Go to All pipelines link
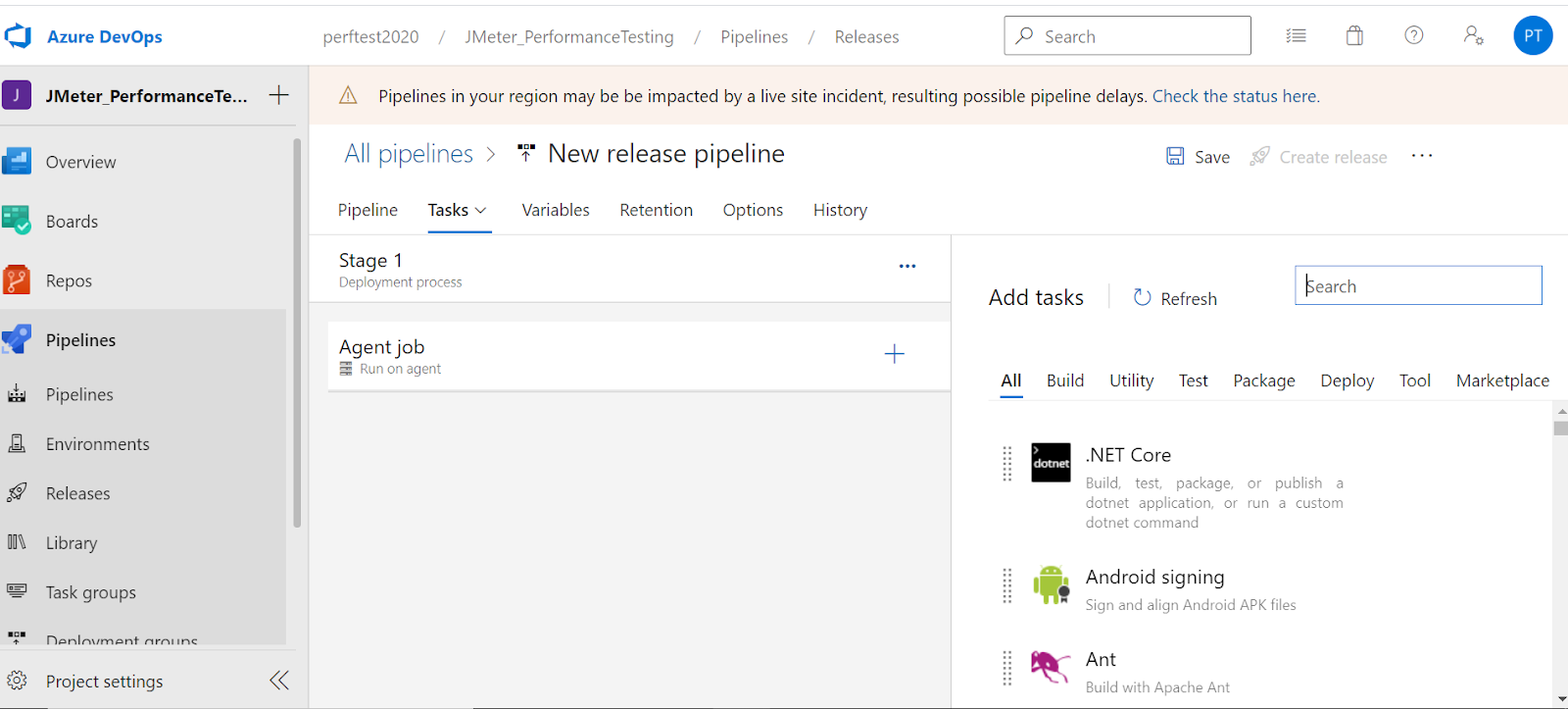The image size is (1568, 709). click(x=409, y=154)
